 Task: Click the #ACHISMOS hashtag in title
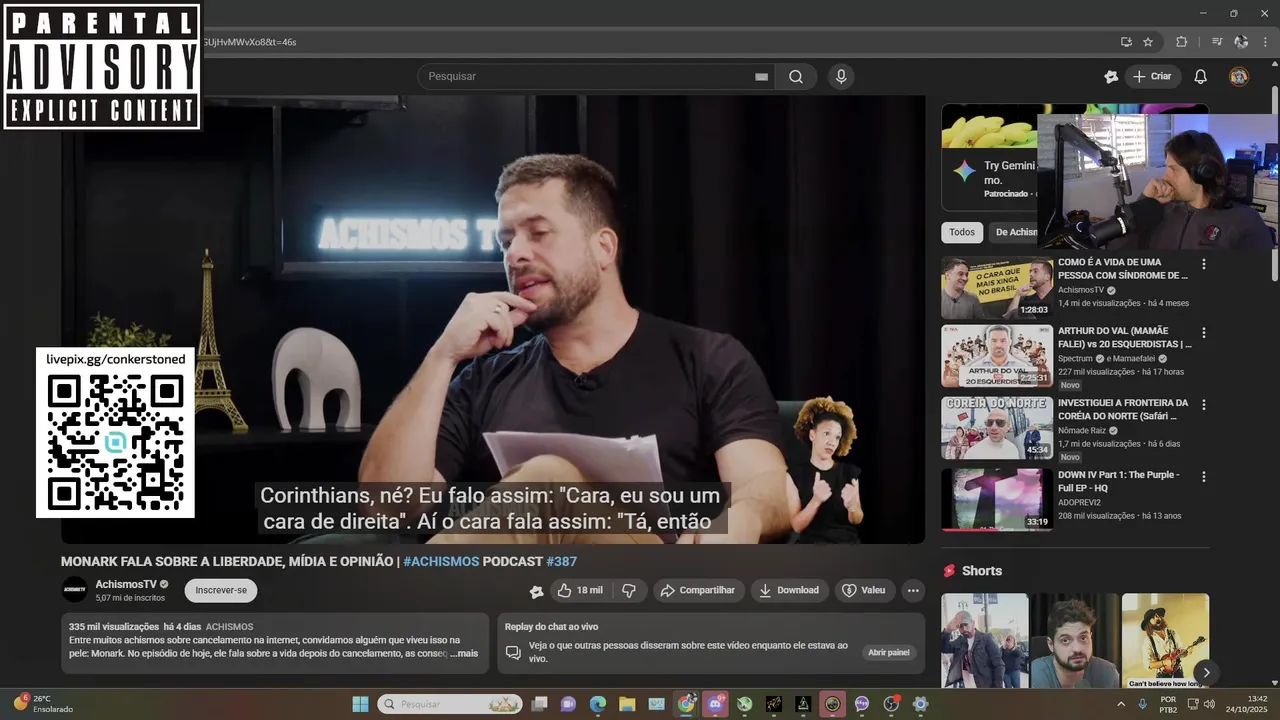(441, 561)
